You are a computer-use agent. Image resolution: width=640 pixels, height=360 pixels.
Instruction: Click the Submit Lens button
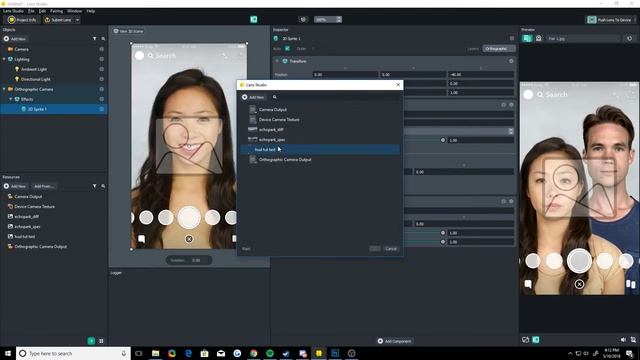click(x=58, y=20)
